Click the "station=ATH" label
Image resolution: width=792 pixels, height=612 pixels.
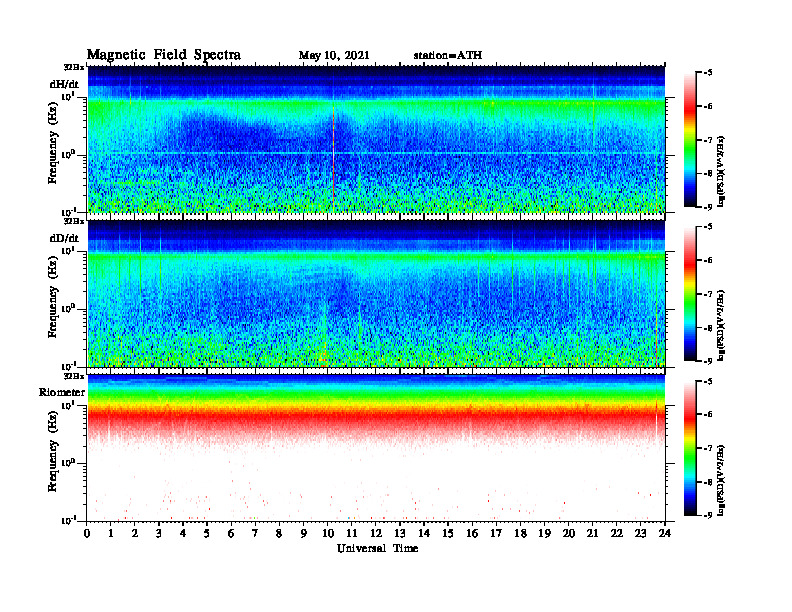[448, 56]
